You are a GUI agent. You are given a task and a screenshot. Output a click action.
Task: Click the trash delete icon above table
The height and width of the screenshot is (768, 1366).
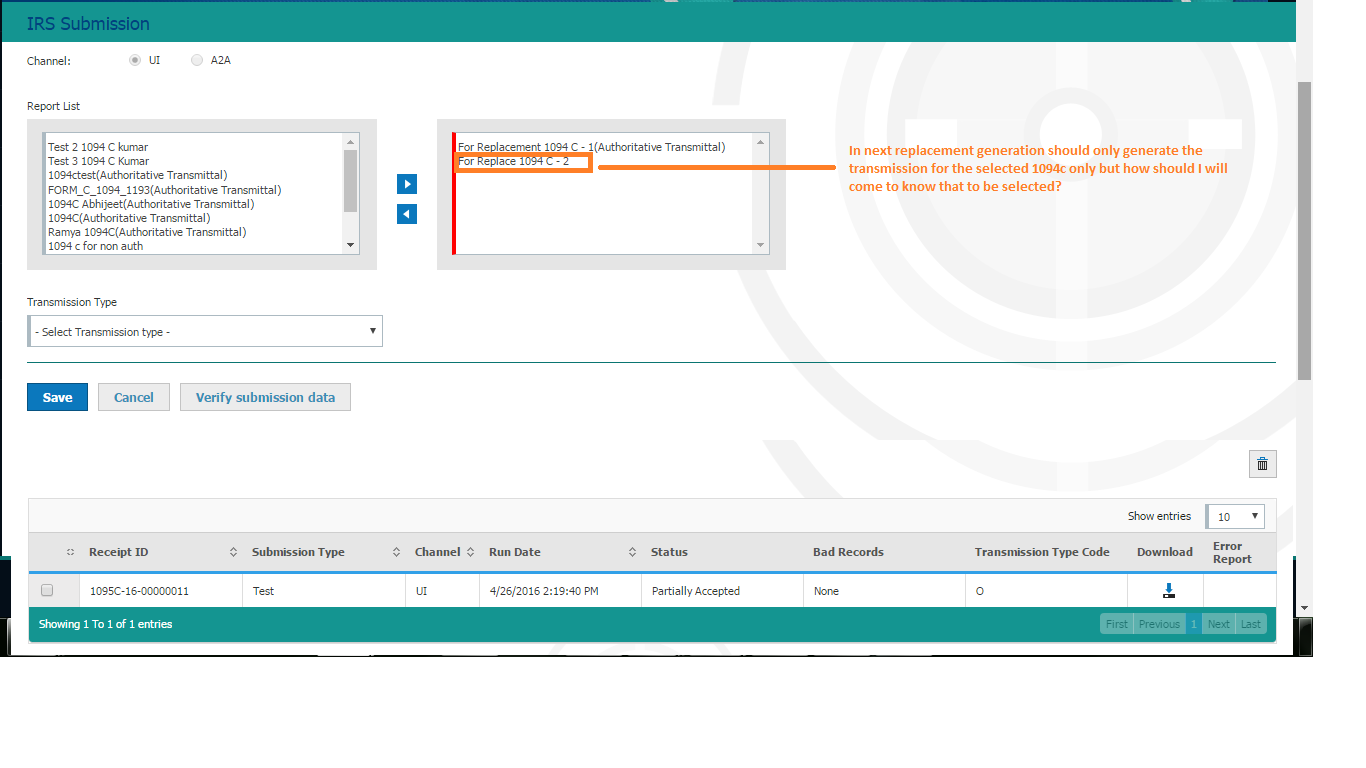[1262, 464]
